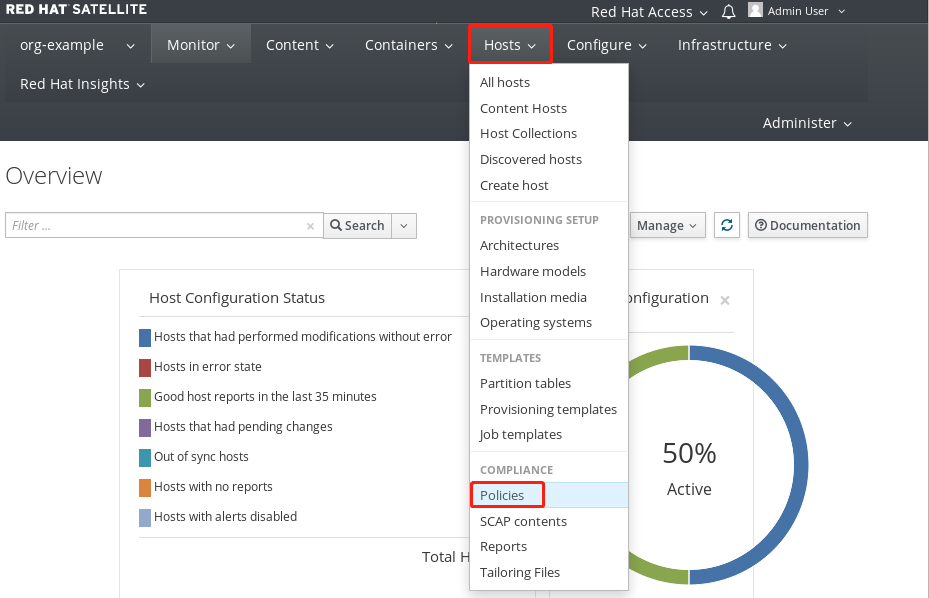The height and width of the screenshot is (598, 929).
Task: Select Policies under Compliance
Action: [502, 495]
